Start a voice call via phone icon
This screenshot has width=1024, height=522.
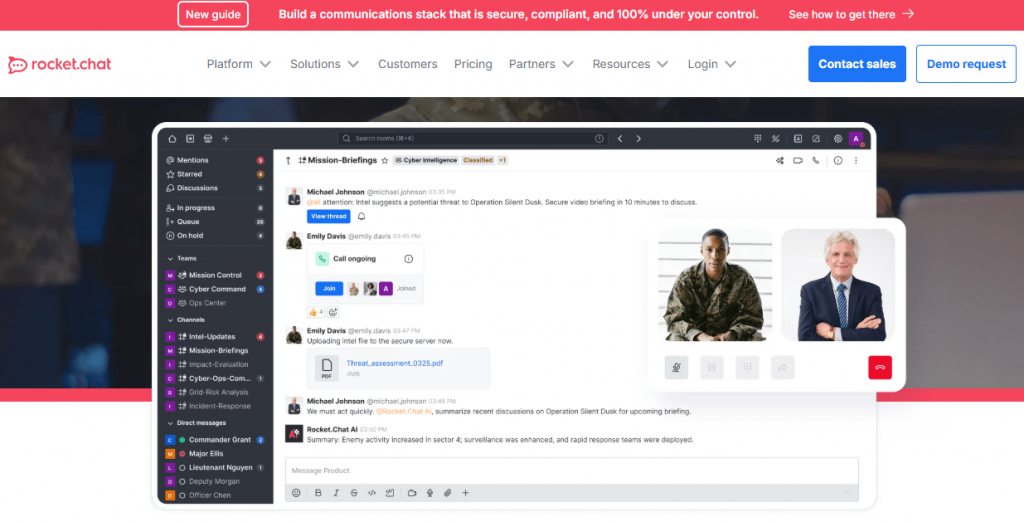pos(816,160)
